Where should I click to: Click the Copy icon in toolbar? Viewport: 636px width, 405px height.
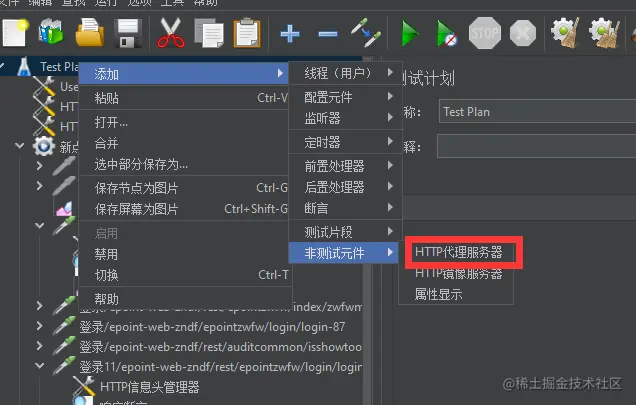[209, 33]
